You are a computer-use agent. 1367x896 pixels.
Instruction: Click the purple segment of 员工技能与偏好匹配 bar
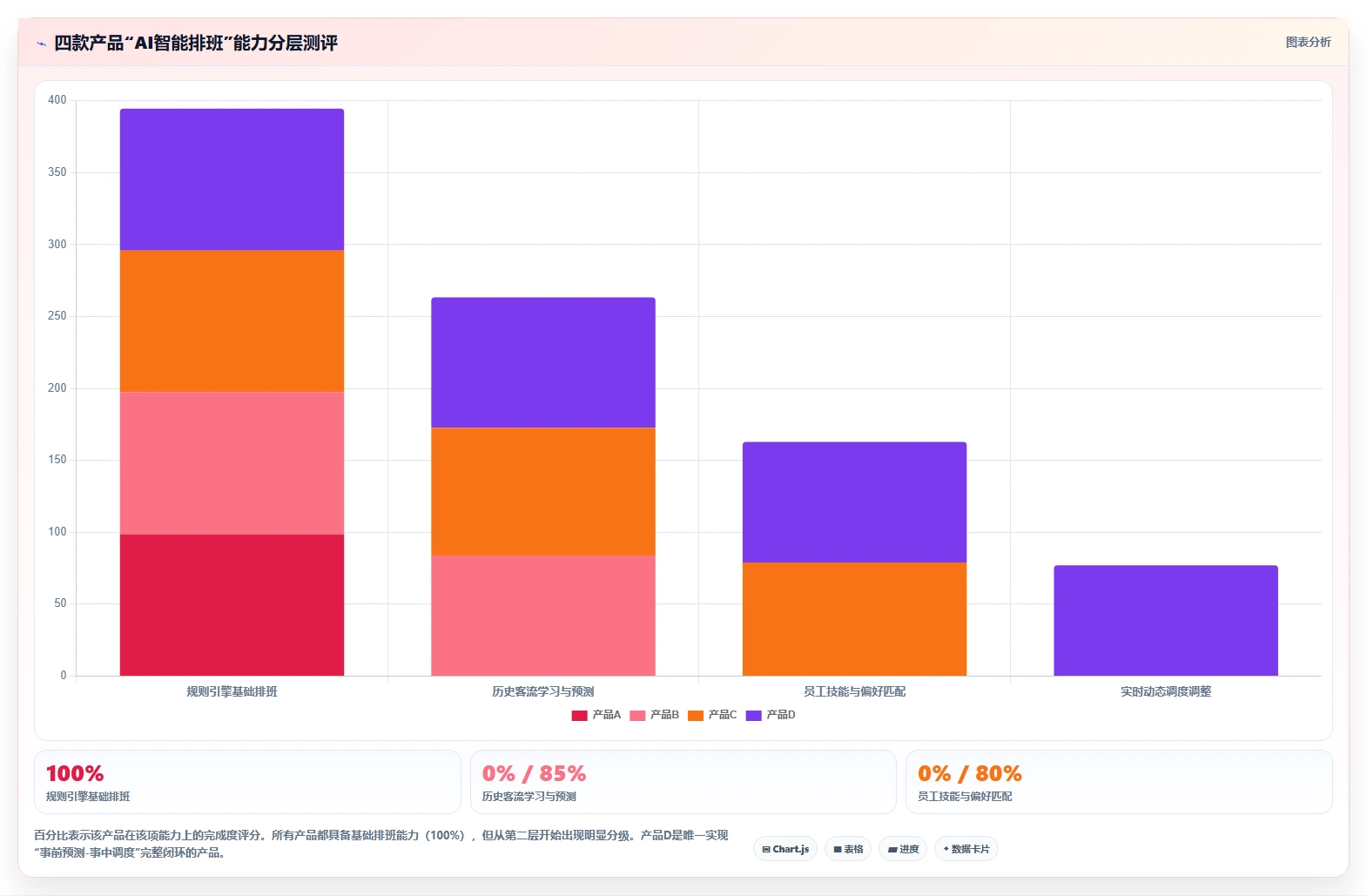click(x=854, y=502)
